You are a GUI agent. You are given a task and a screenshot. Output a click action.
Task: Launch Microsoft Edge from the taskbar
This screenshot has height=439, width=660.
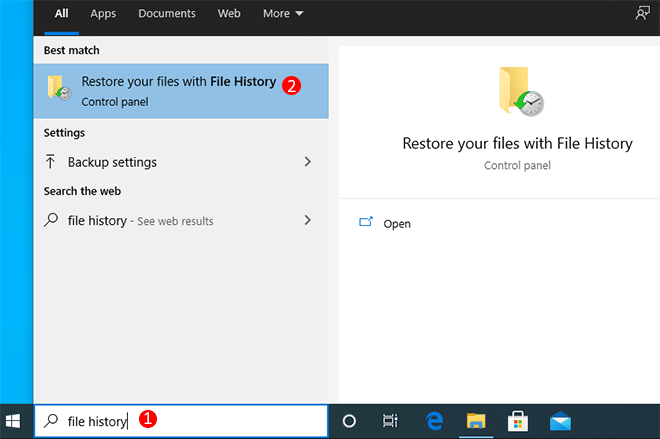434,421
